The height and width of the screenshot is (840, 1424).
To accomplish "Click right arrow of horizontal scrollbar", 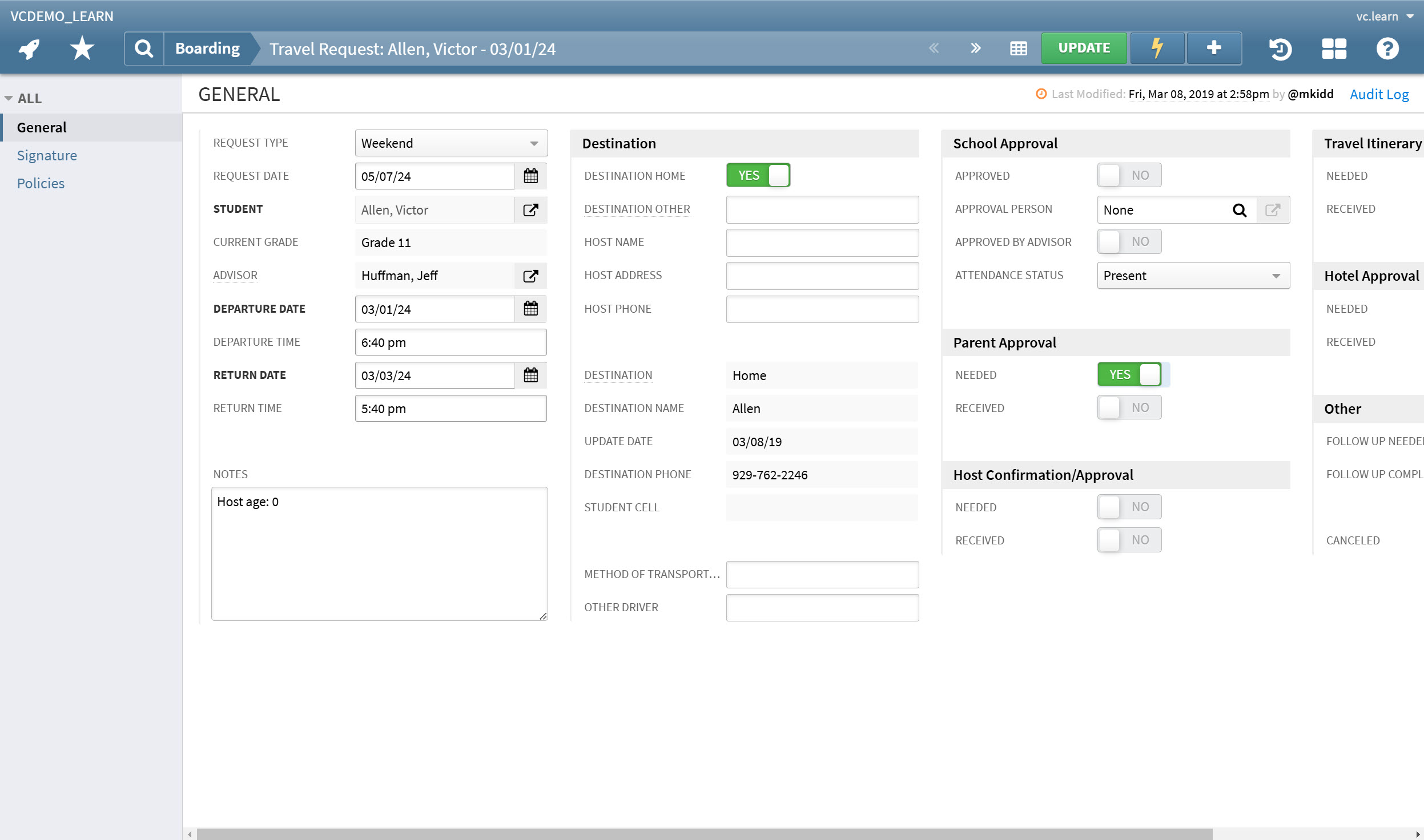I will [x=1418, y=834].
